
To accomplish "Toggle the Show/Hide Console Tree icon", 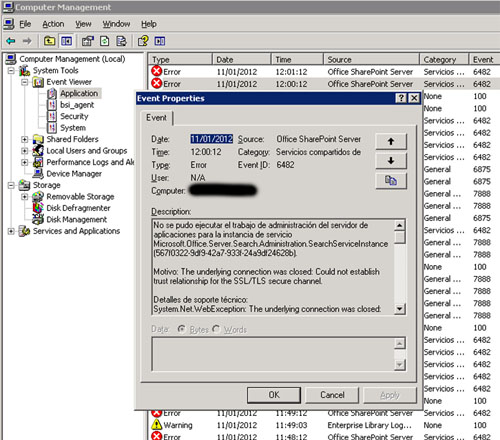I will pyautogui.click(x=66, y=41).
